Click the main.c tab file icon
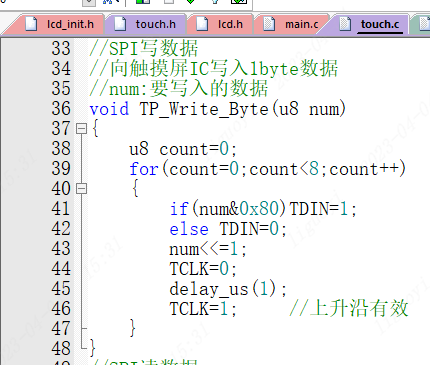This screenshot has width=430, height=365. click(x=269, y=24)
